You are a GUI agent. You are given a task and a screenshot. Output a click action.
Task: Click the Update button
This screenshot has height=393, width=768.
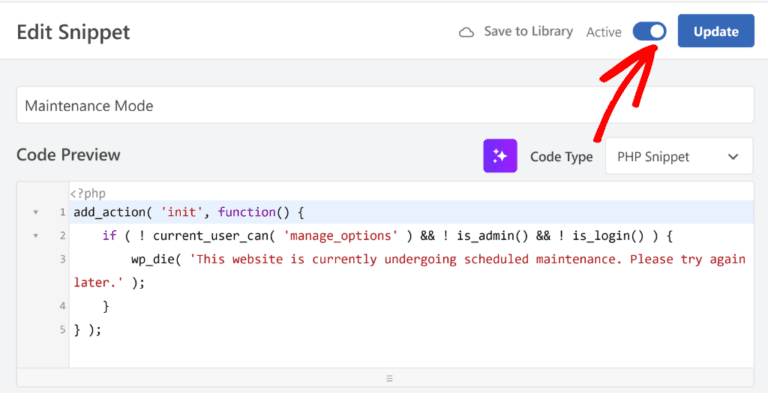tap(716, 31)
